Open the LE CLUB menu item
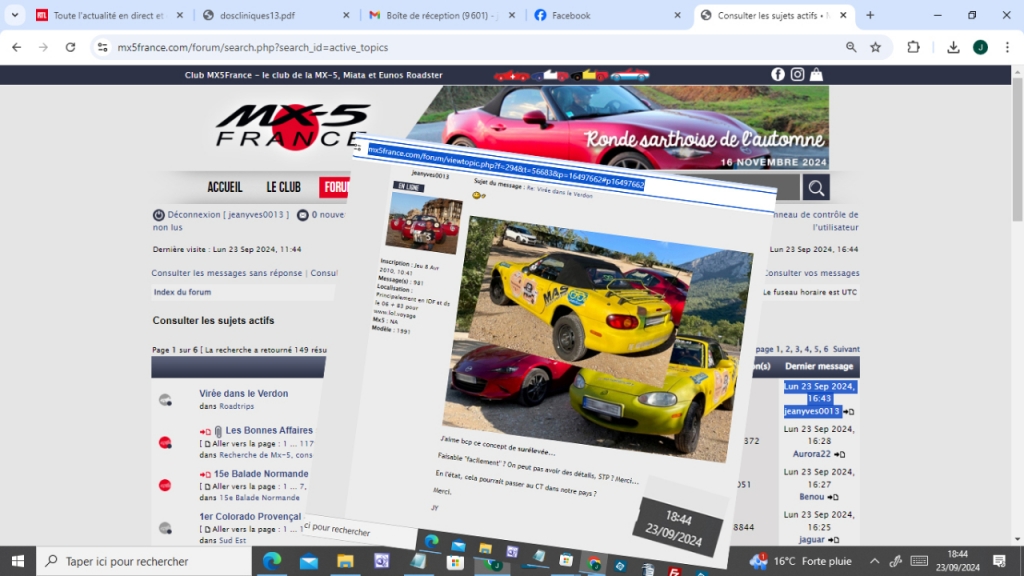Viewport: 1024px width, 576px height. (x=283, y=187)
